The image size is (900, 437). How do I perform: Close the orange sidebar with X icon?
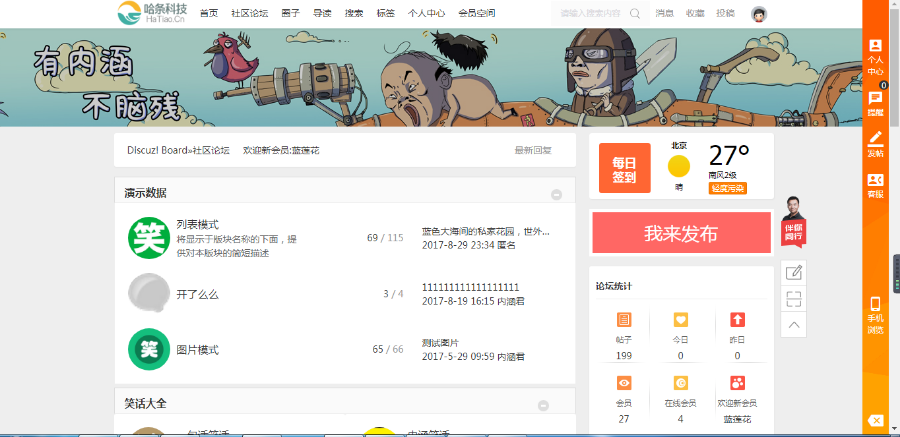click(875, 421)
